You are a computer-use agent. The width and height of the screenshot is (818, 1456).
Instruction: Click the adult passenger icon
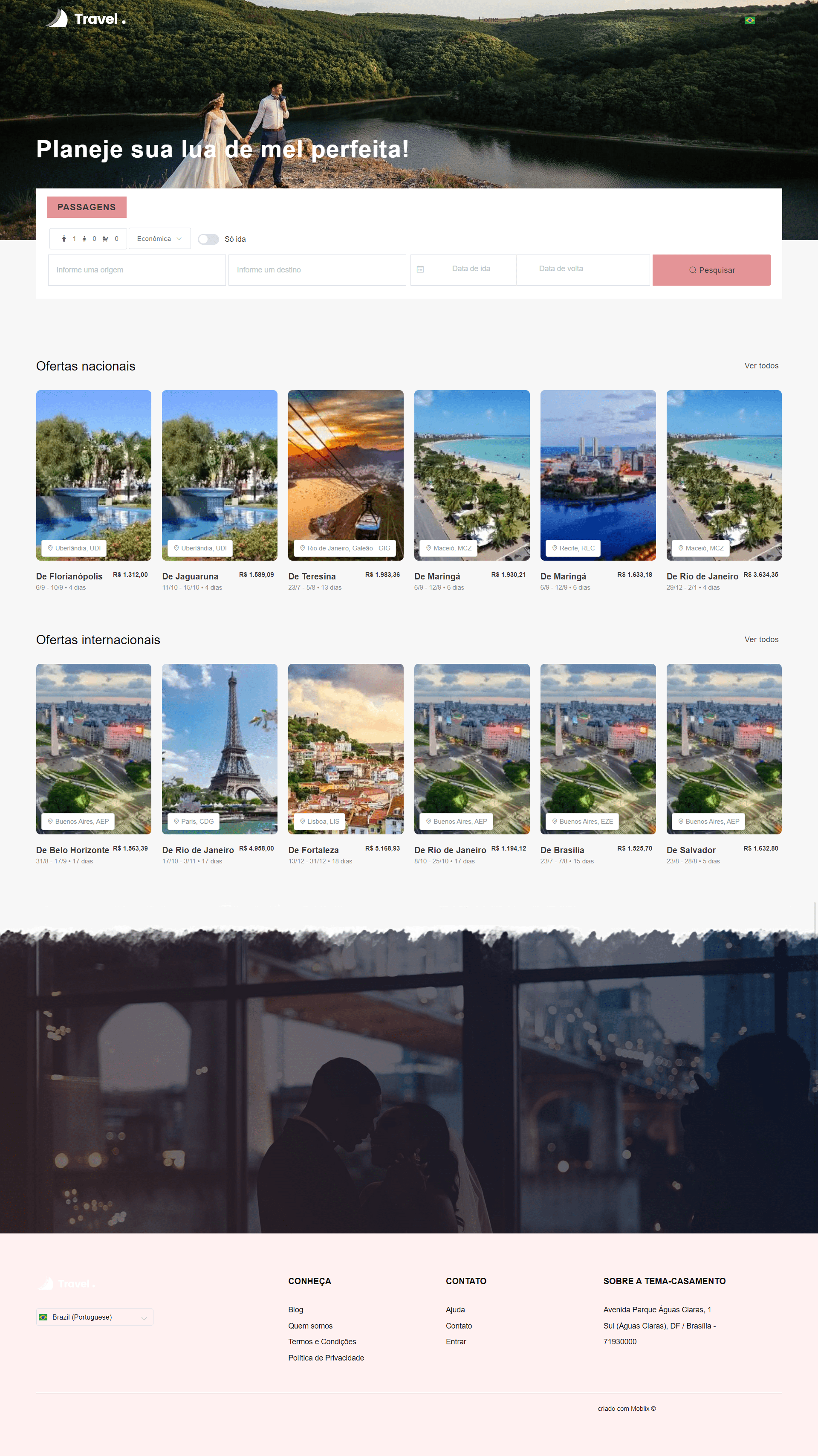(64, 239)
